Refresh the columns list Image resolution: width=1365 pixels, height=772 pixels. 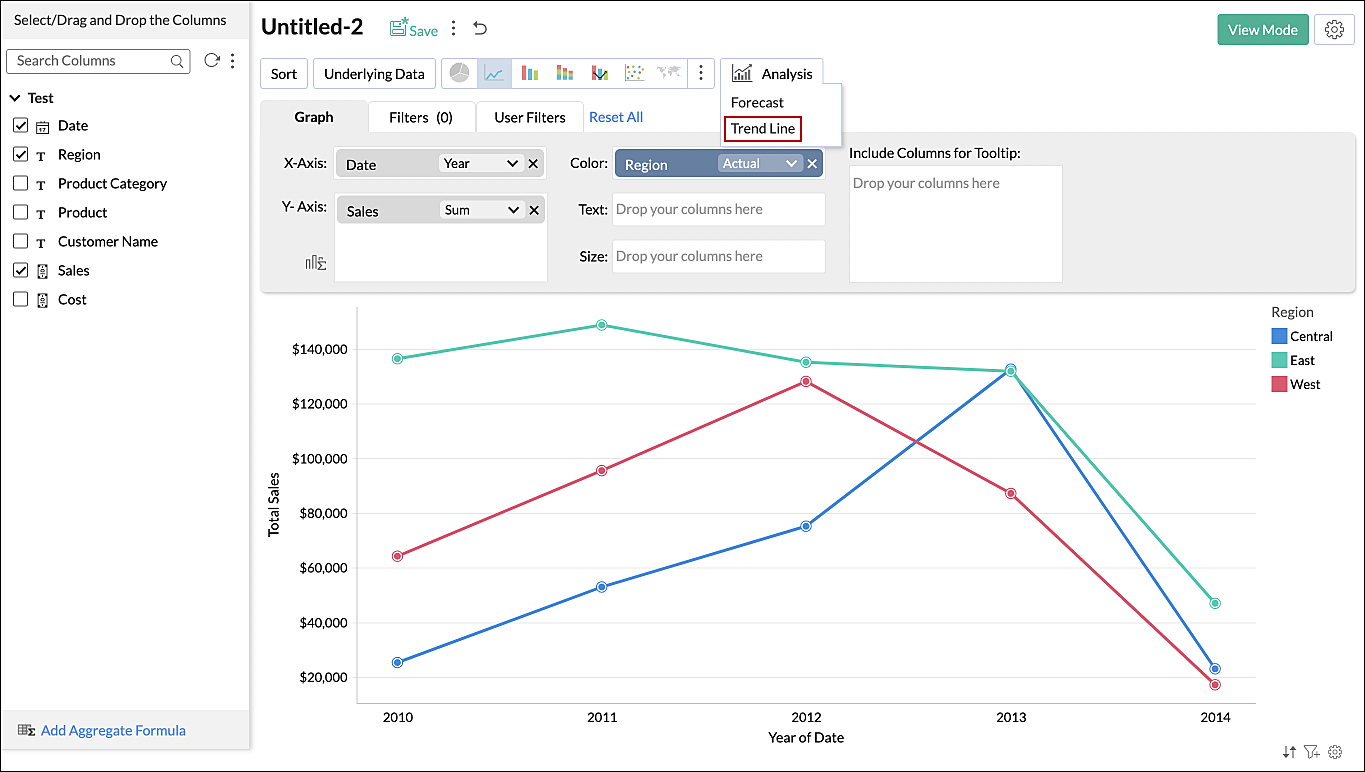[211, 61]
